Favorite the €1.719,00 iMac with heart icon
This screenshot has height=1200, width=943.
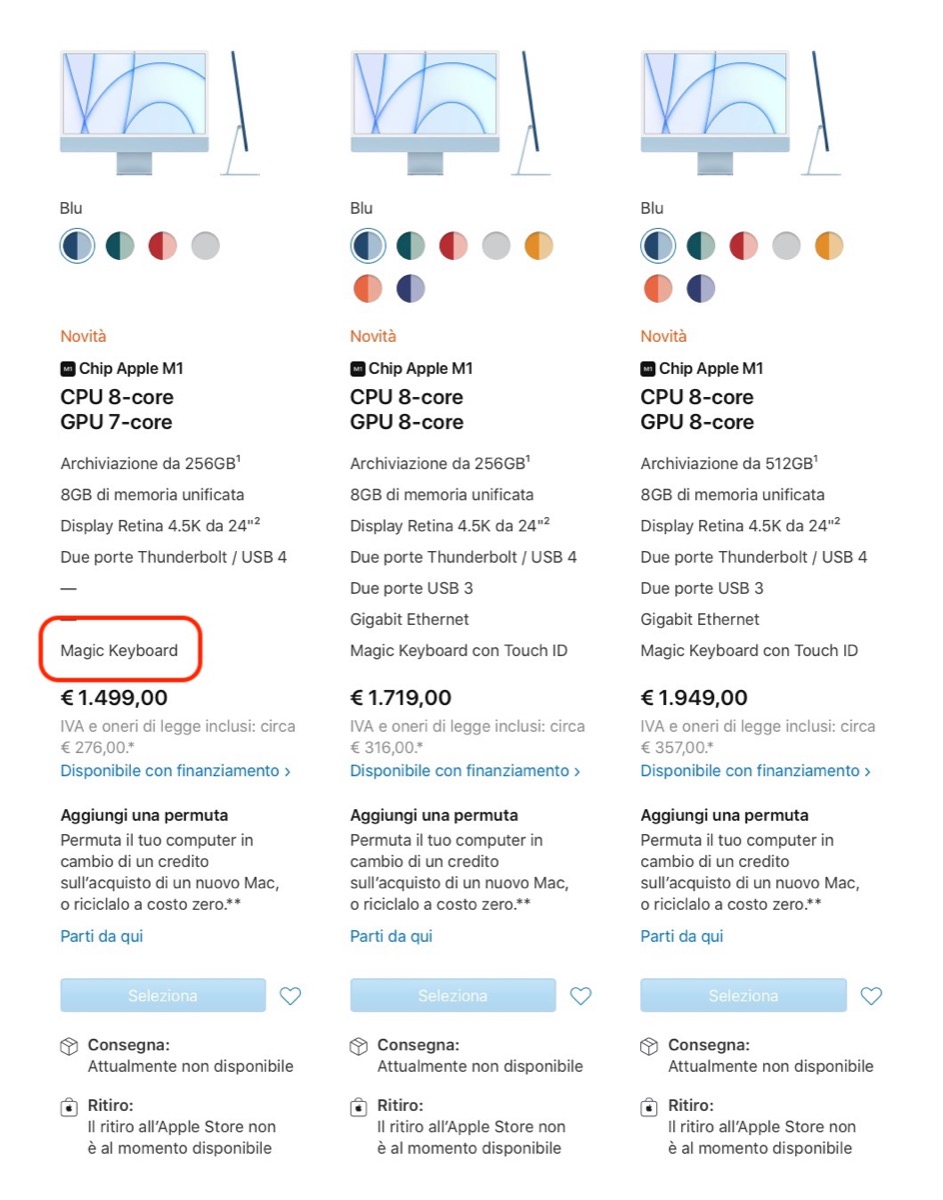tap(580, 996)
